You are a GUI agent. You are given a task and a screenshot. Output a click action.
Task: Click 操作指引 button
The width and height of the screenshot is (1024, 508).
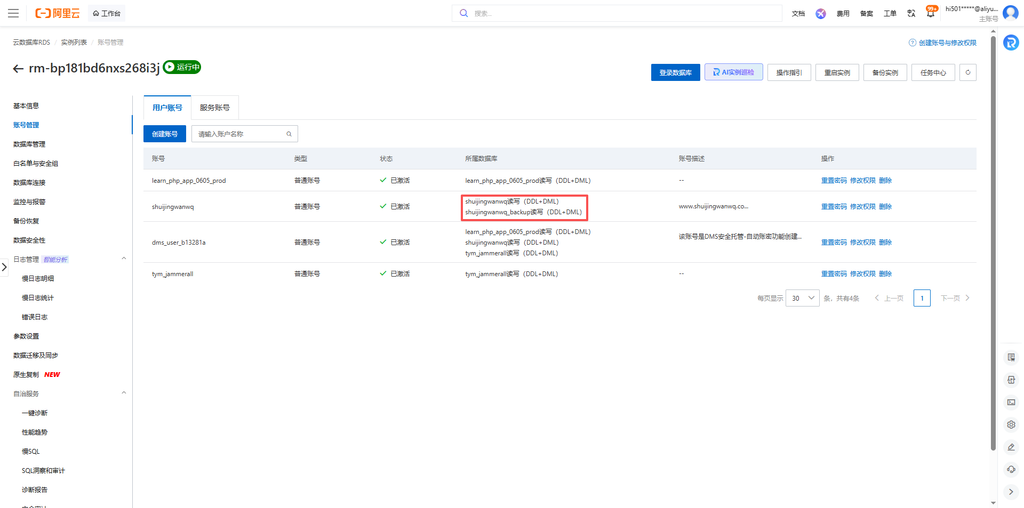click(x=789, y=72)
